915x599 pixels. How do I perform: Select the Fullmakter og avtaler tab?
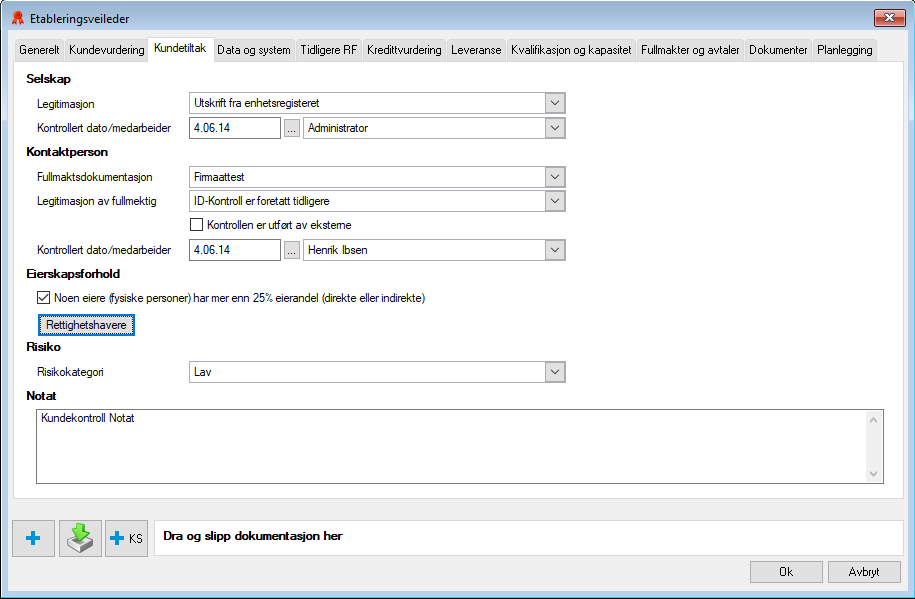pyautogui.click(x=690, y=50)
